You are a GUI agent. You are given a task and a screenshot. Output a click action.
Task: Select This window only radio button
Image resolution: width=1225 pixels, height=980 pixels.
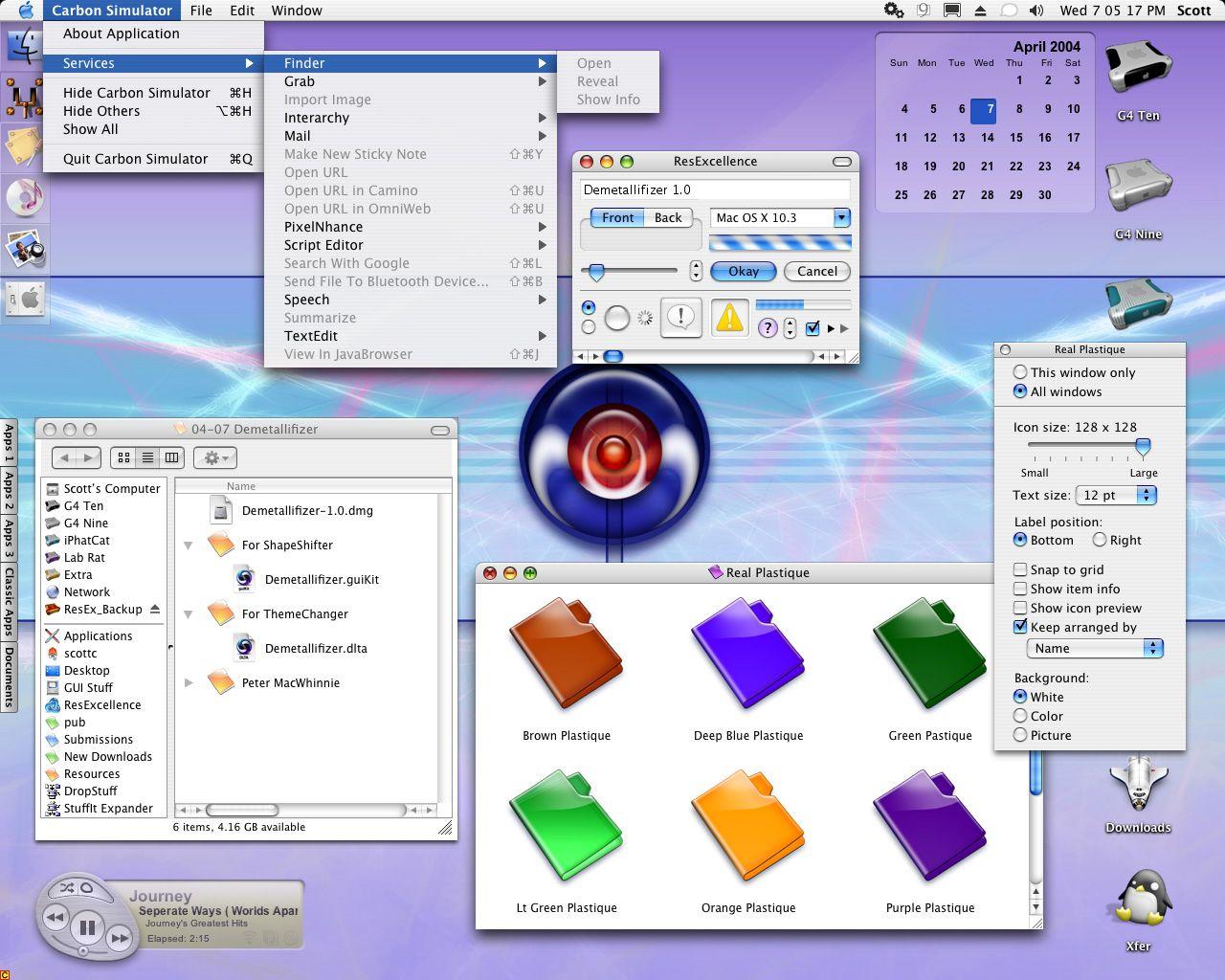tap(1020, 372)
